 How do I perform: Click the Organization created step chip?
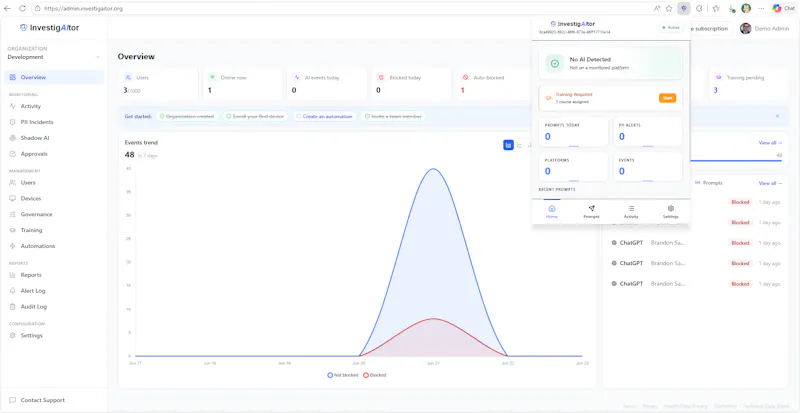pyautogui.click(x=187, y=116)
